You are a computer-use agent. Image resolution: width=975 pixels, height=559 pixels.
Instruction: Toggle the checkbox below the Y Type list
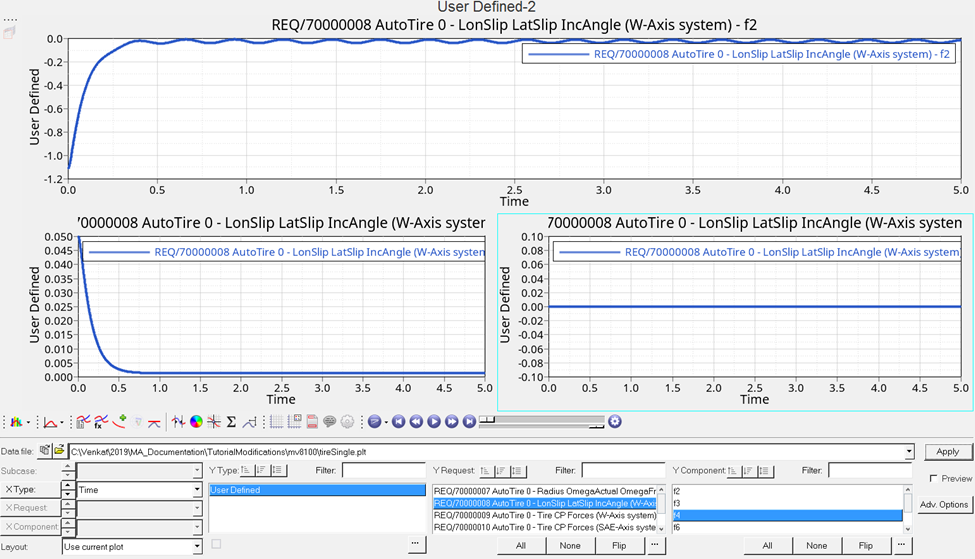(216, 544)
